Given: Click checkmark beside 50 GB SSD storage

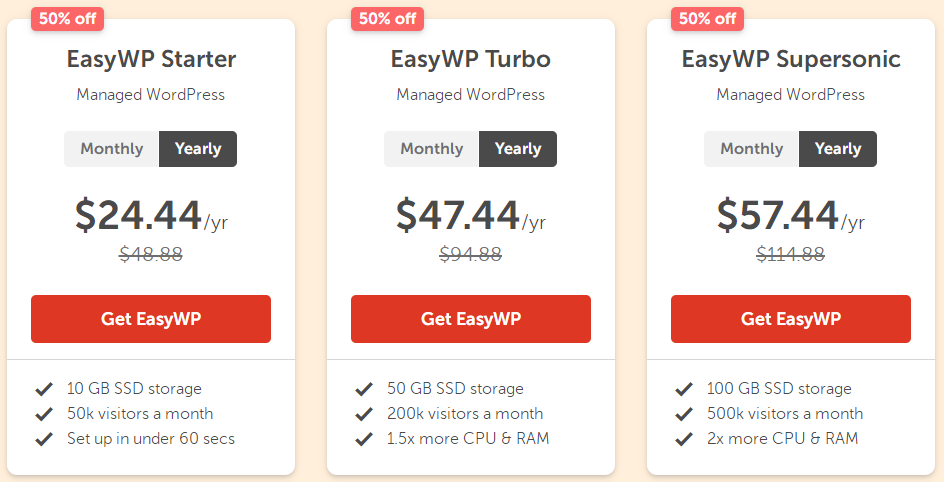Looking at the screenshot, I should click(364, 389).
